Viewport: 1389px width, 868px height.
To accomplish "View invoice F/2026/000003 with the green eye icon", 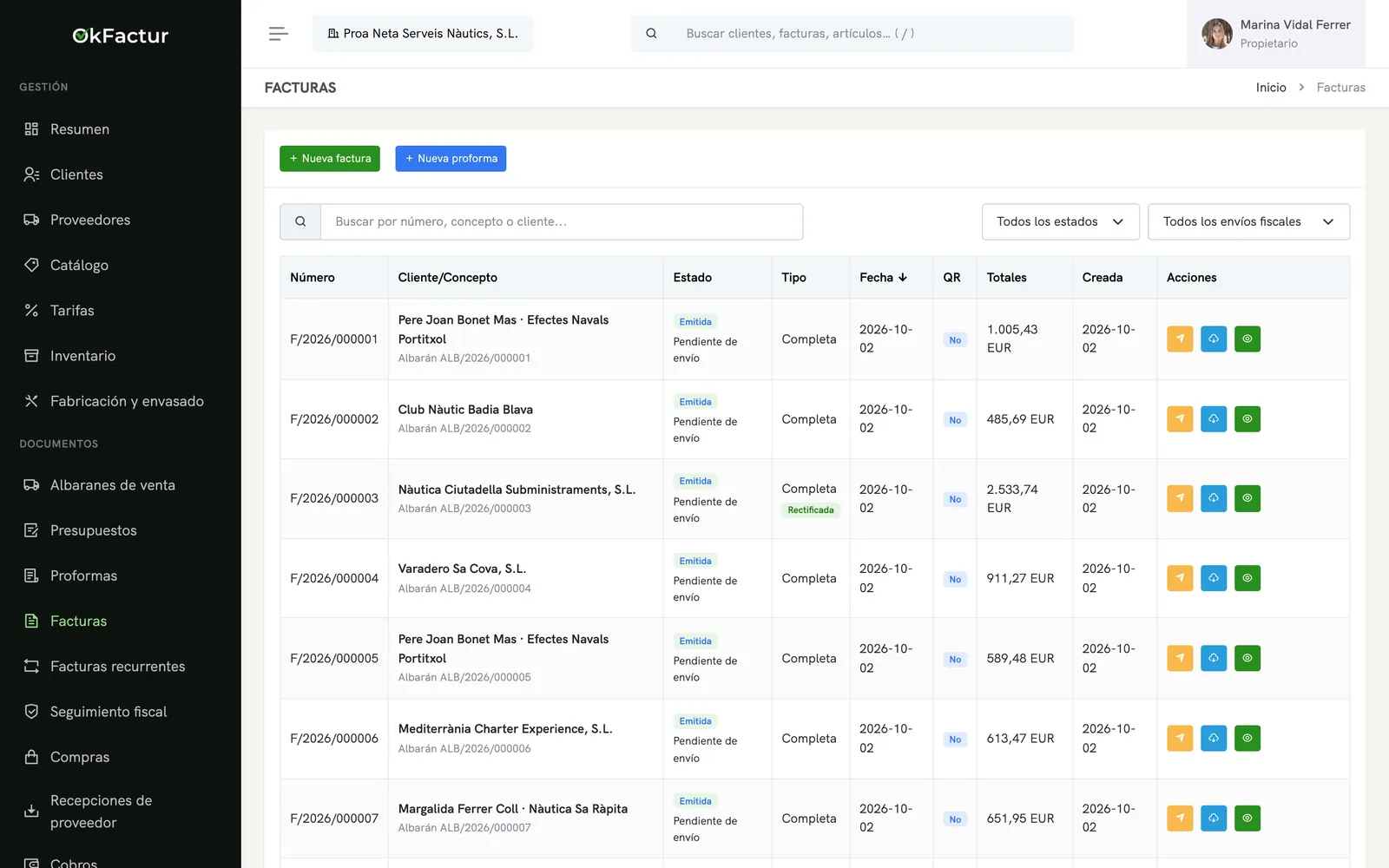I will click(1247, 498).
